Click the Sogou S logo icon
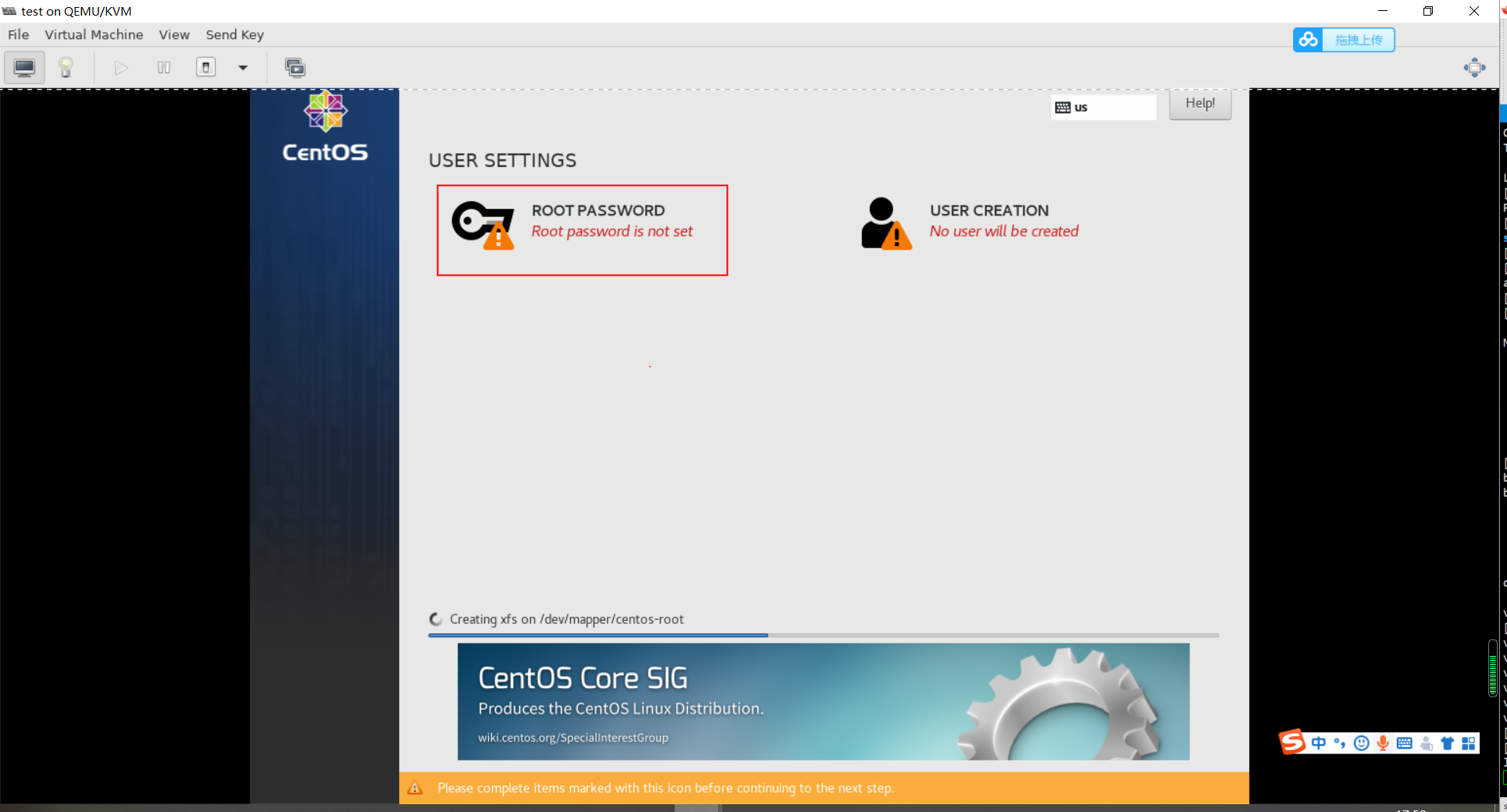This screenshot has width=1507, height=812. [x=1292, y=742]
